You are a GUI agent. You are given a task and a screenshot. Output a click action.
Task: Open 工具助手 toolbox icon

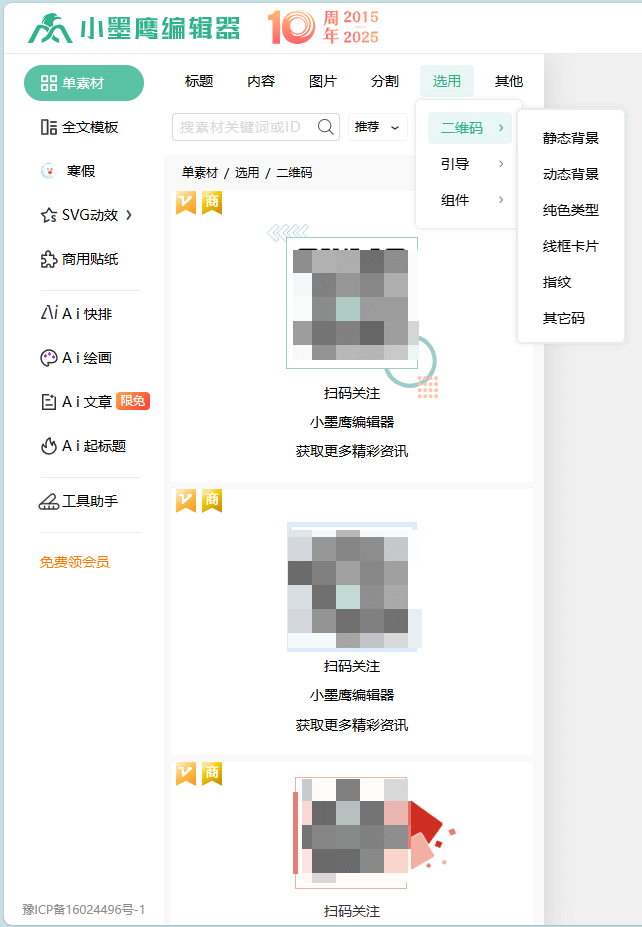click(48, 501)
